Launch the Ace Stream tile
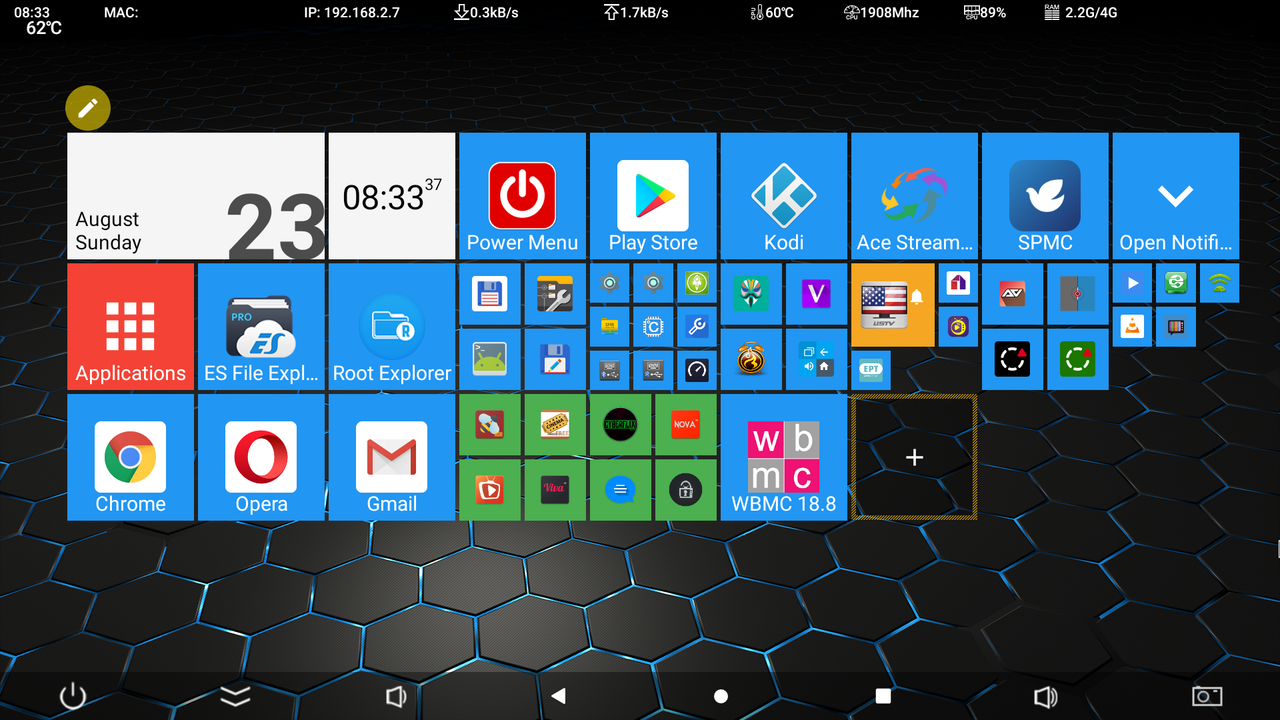Viewport: 1280px width, 720px height. (914, 196)
